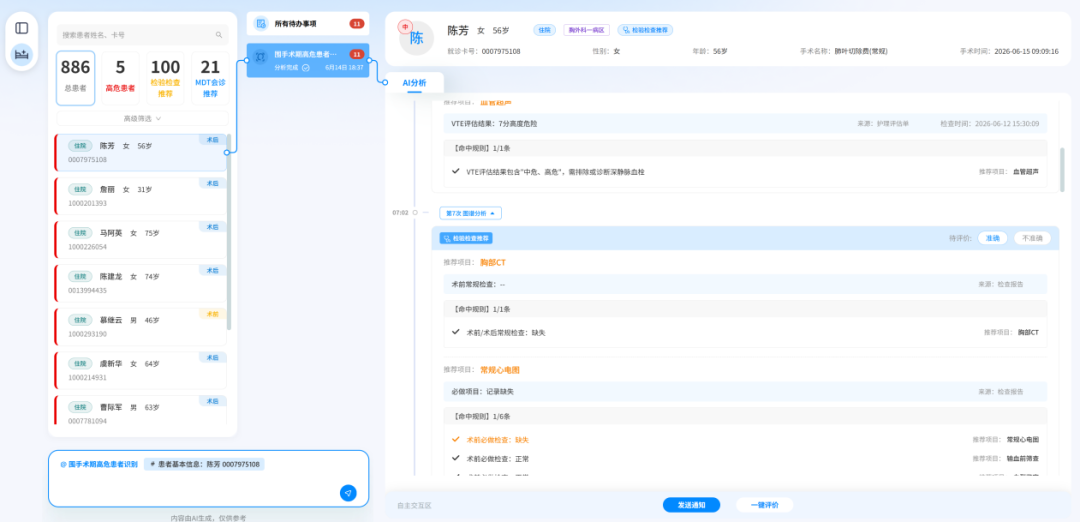Toggle the sidebar panel layout icon
This screenshot has height=522, width=1080.
pos(21,28)
